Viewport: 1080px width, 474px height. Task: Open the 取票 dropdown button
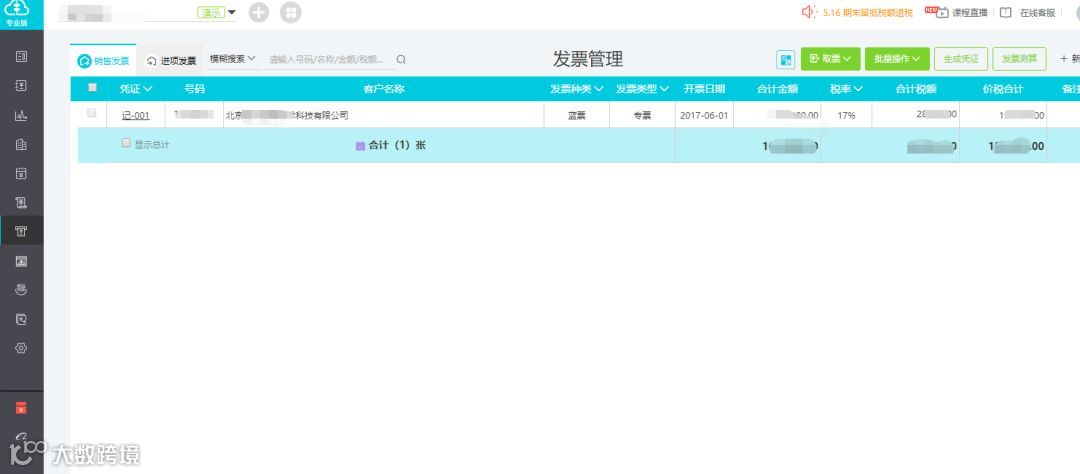click(x=831, y=59)
